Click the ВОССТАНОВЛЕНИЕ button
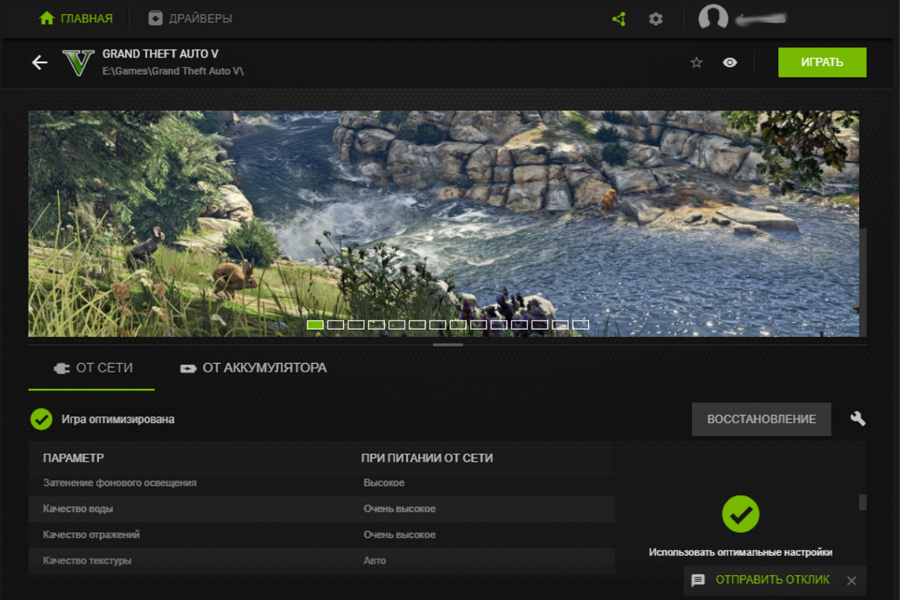Screen dimensions: 900x600 coord(761,419)
